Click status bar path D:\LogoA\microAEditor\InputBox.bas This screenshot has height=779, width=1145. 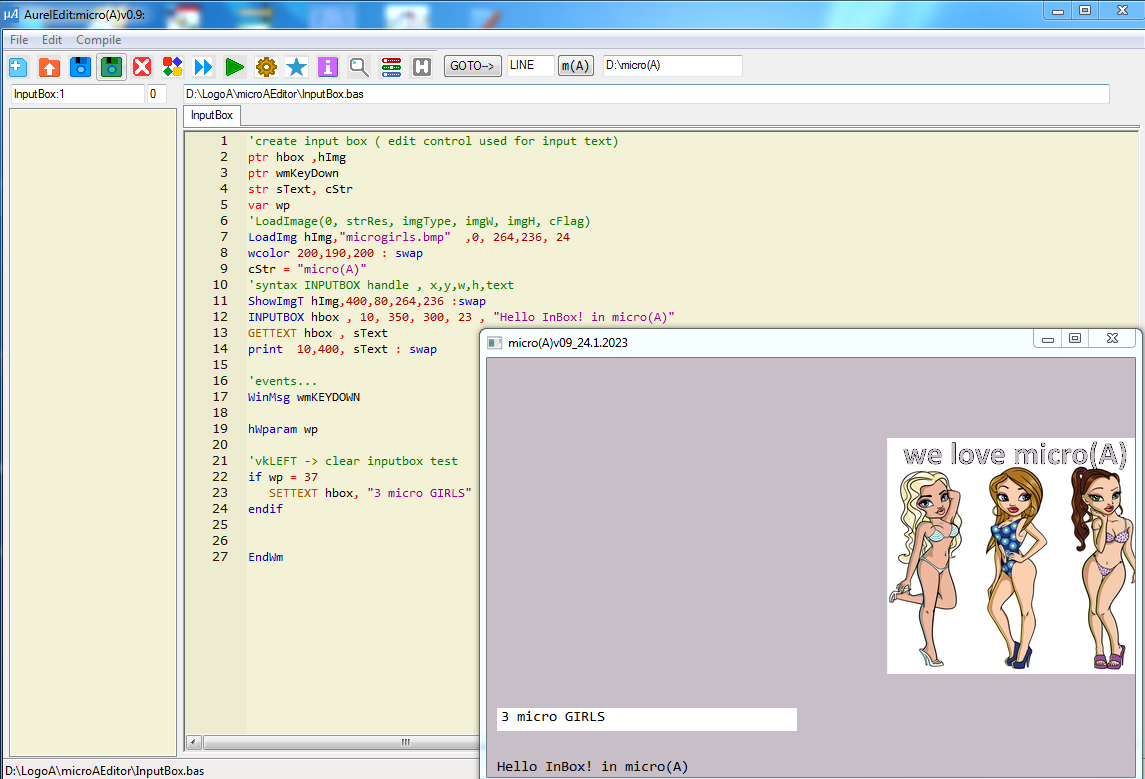(105, 771)
